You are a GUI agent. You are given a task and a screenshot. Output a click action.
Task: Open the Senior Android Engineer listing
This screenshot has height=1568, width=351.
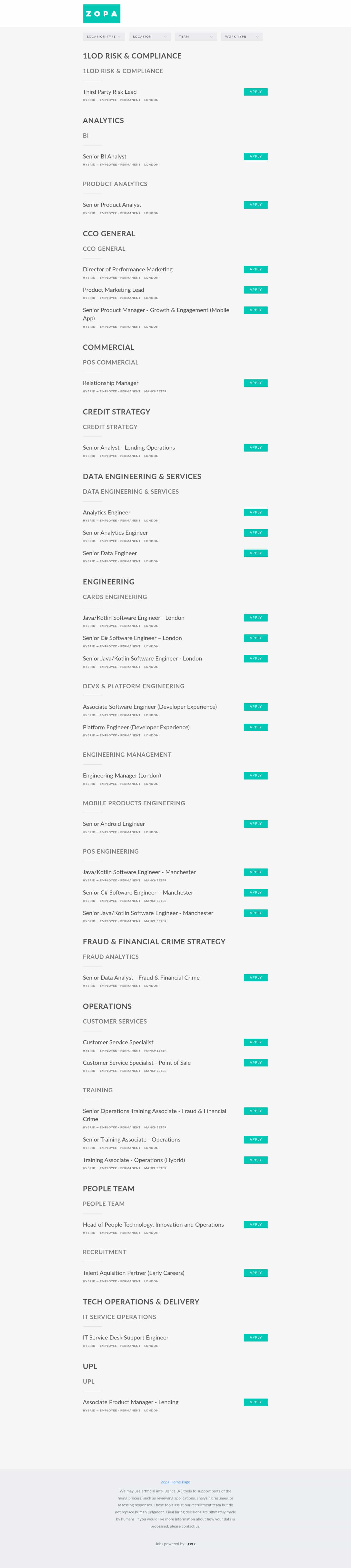[x=114, y=824]
